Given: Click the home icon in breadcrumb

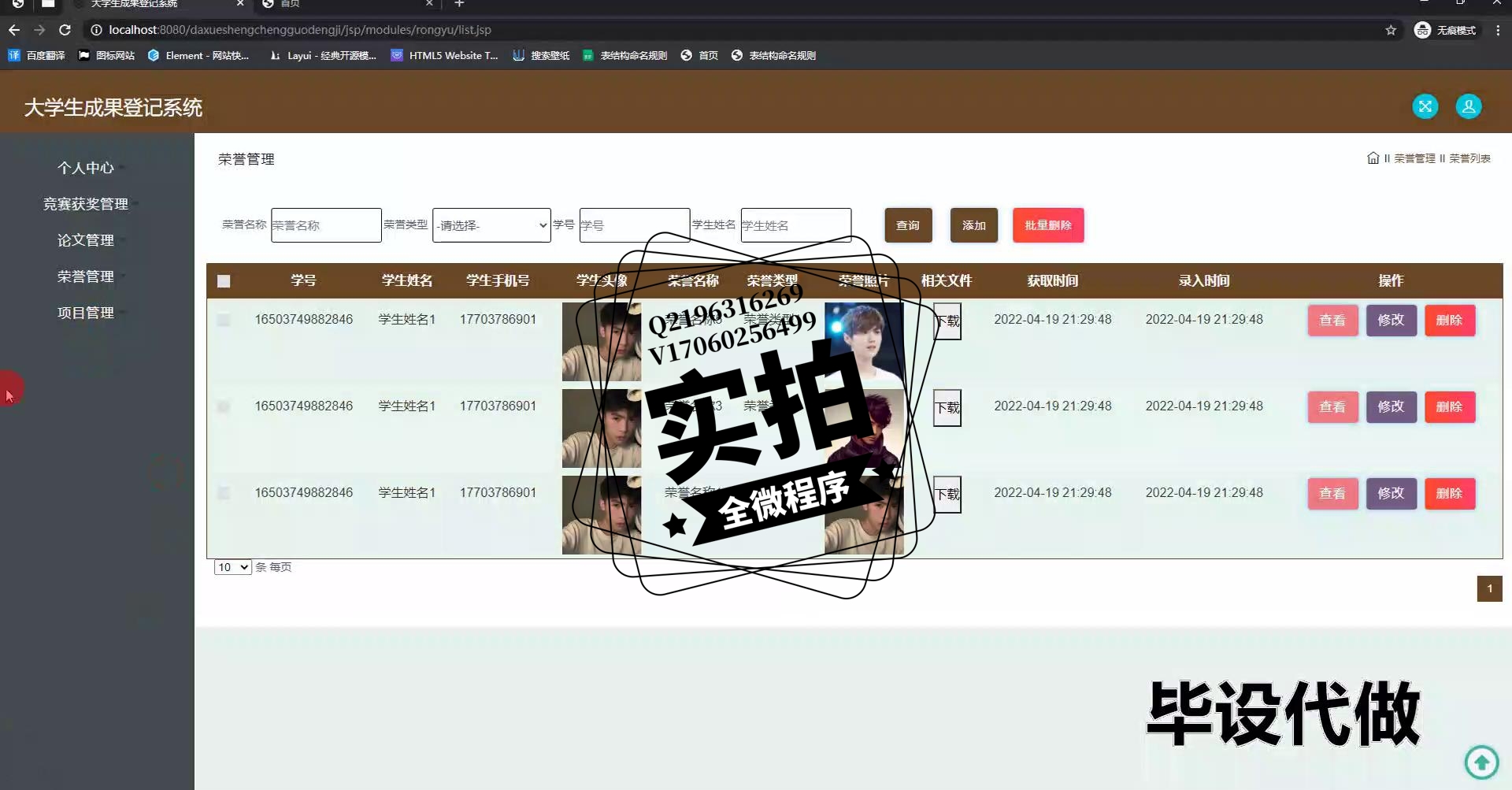Looking at the screenshot, I should [1373, 158].
